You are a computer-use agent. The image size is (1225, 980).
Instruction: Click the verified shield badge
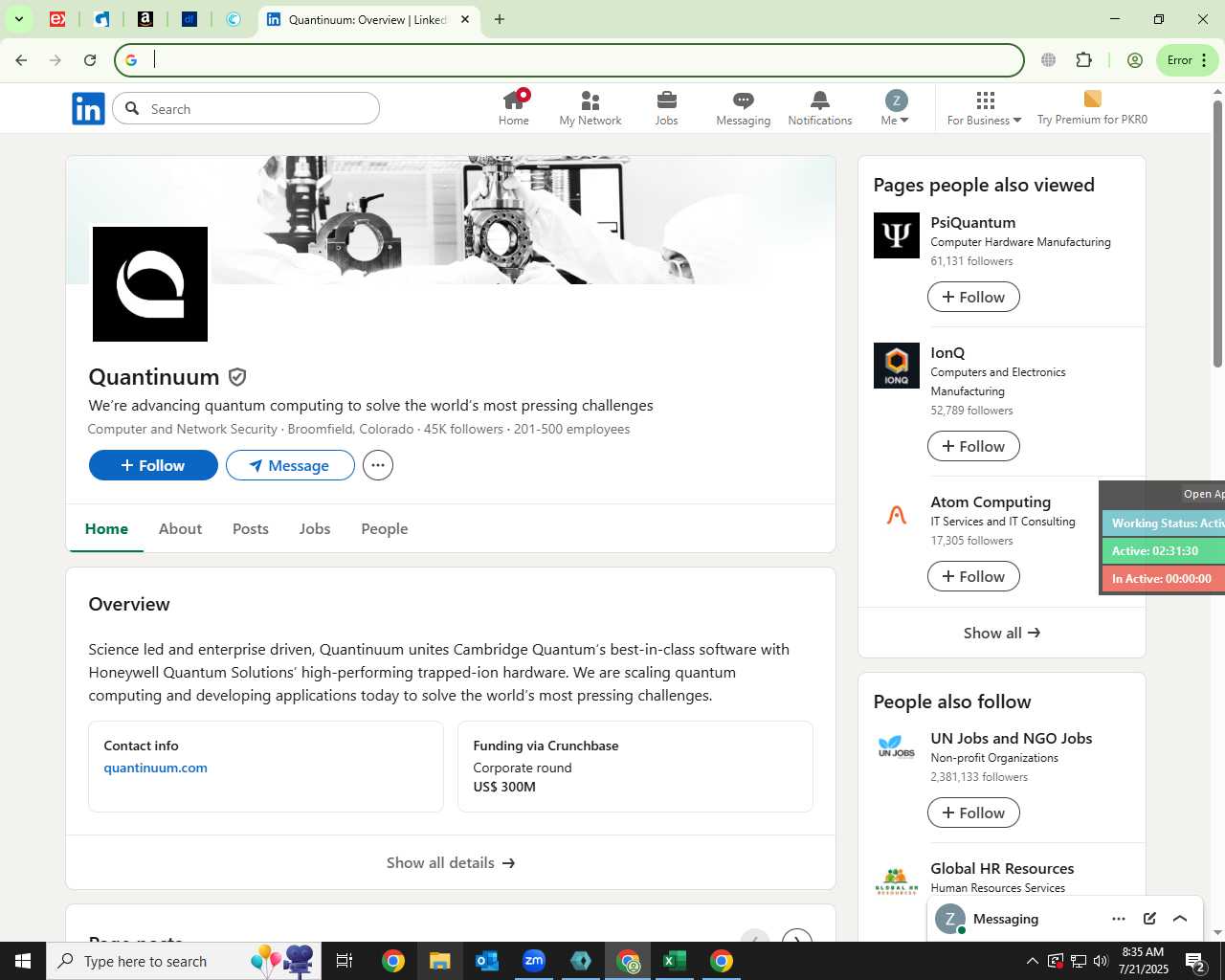coord(237,377)
